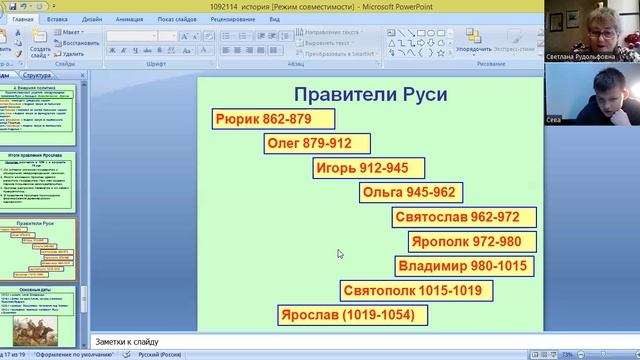Open the Layout (Макет) dropdown
The height and width of the screenshot is (360, 640).
pyautogui.click(x=69, y=32)
